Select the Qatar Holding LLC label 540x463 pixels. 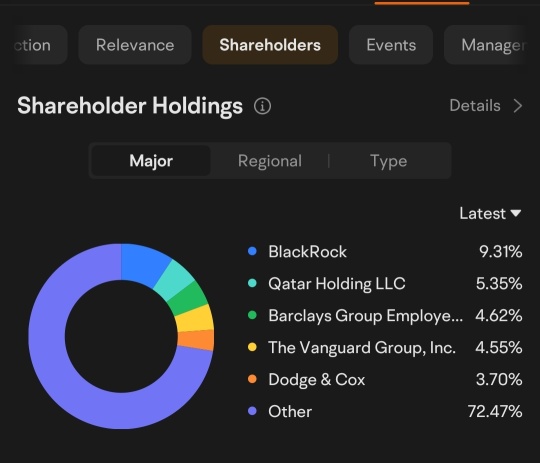tap(337, 284)
